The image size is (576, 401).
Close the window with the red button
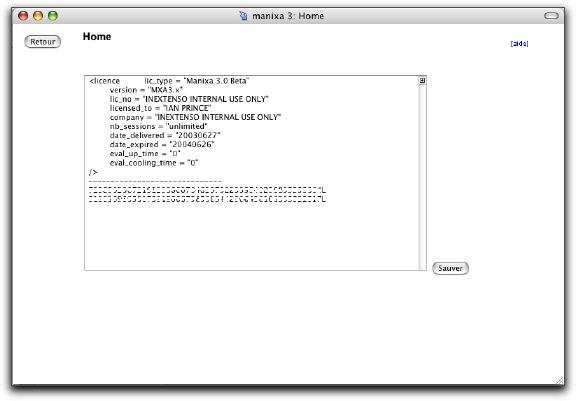point(23,16)
